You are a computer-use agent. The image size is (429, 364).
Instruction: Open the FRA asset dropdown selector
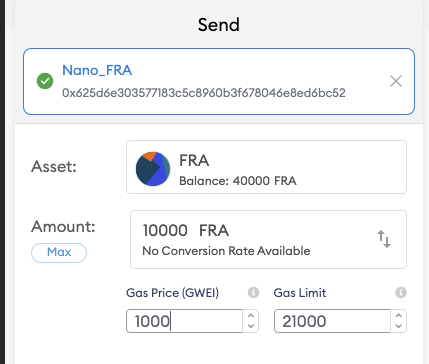[x=266, y=167]
